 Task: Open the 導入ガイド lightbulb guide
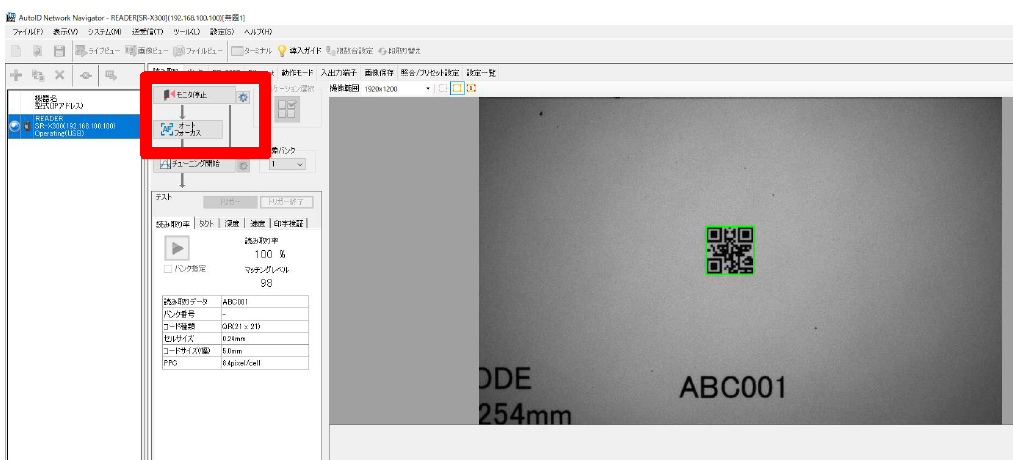pos(299,50)
